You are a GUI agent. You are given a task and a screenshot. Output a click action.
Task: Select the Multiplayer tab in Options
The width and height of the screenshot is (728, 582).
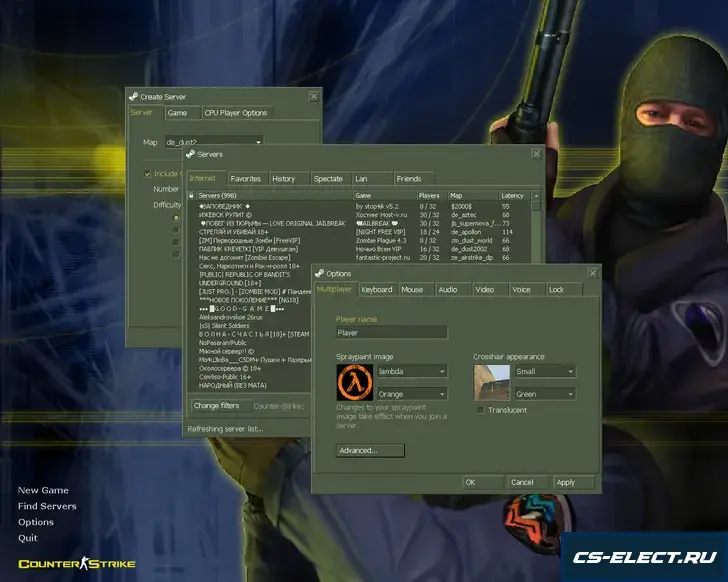click(x=336, y=289)
